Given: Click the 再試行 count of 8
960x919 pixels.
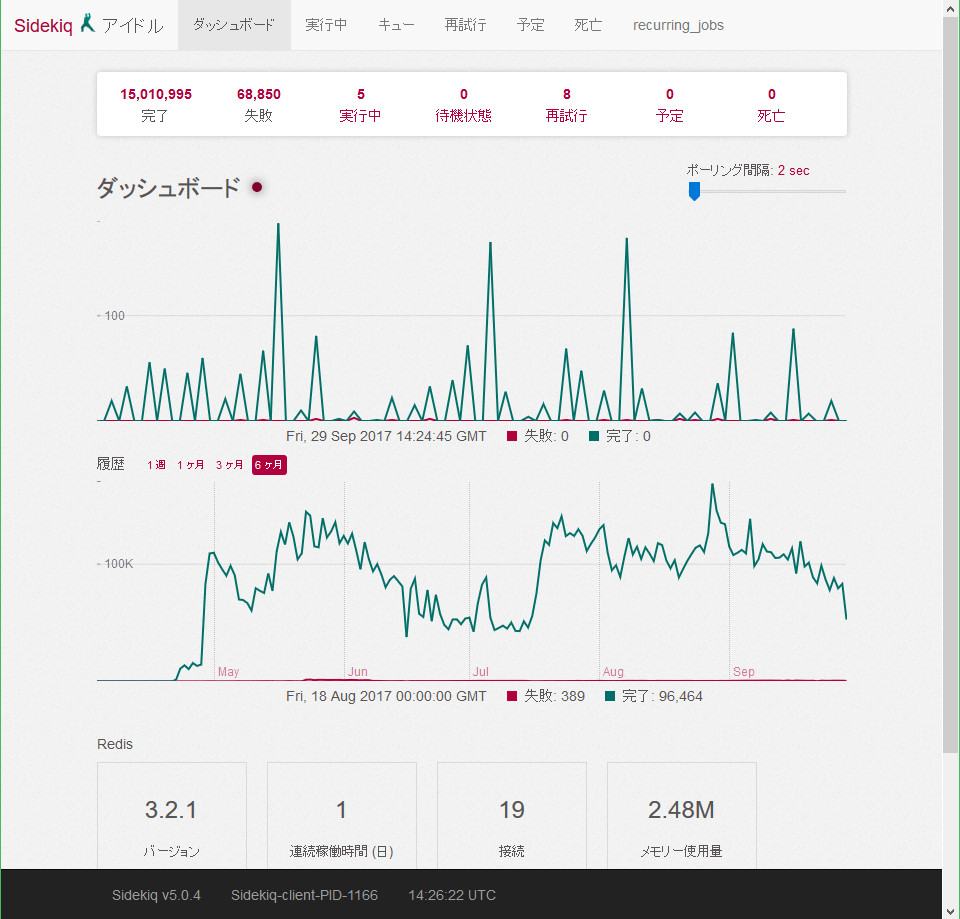Looking at the screenshot, I should pos(566,95).
